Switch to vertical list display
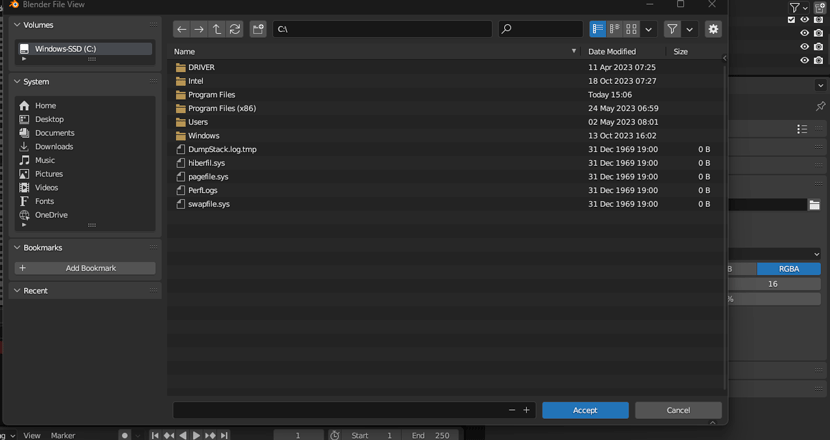Screen dimensions: 830x440 598,29
